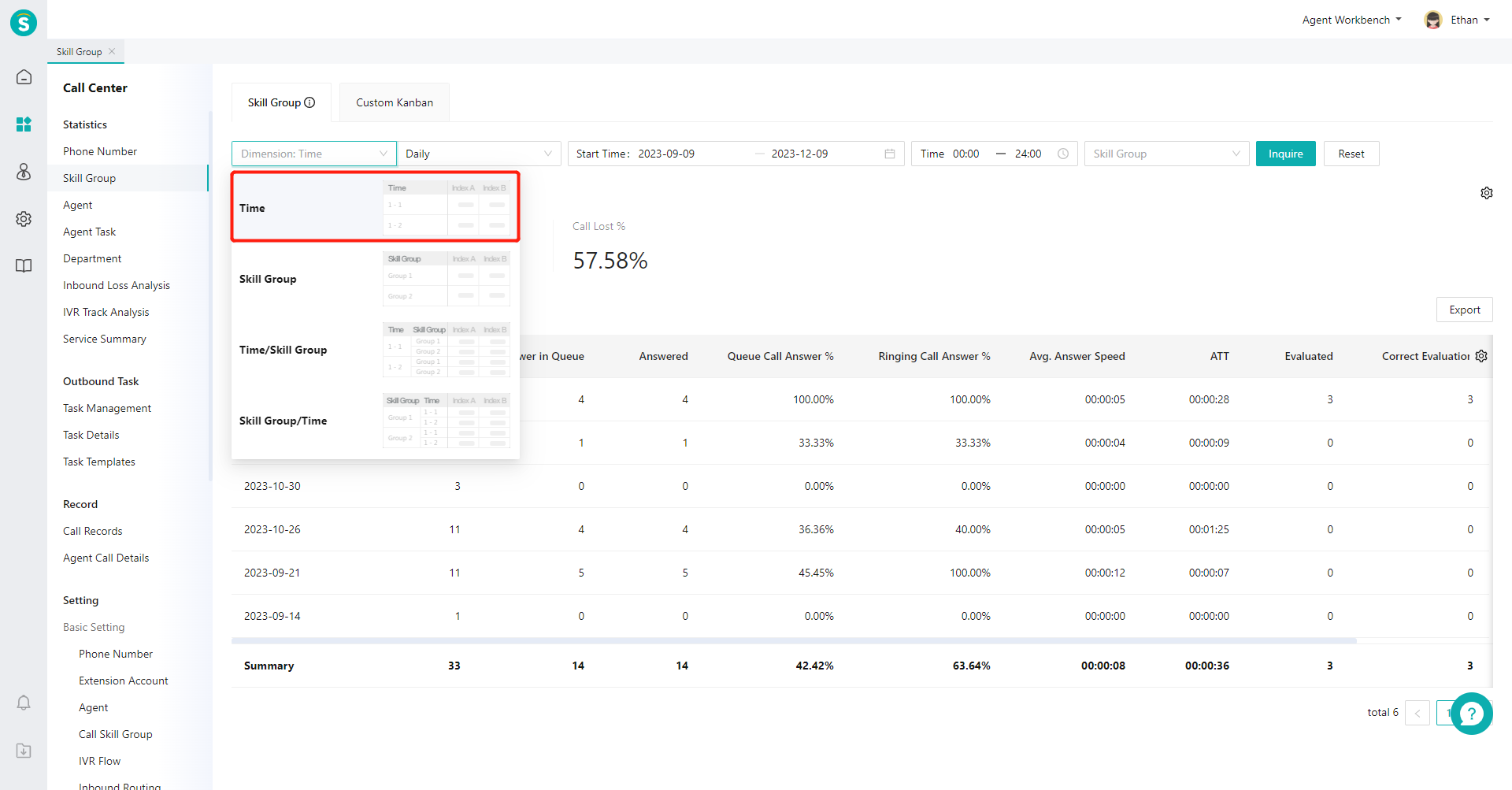Screen dimensions: 1512x790
Task: Close the Skill Group page tab
Action: point(112,51)
